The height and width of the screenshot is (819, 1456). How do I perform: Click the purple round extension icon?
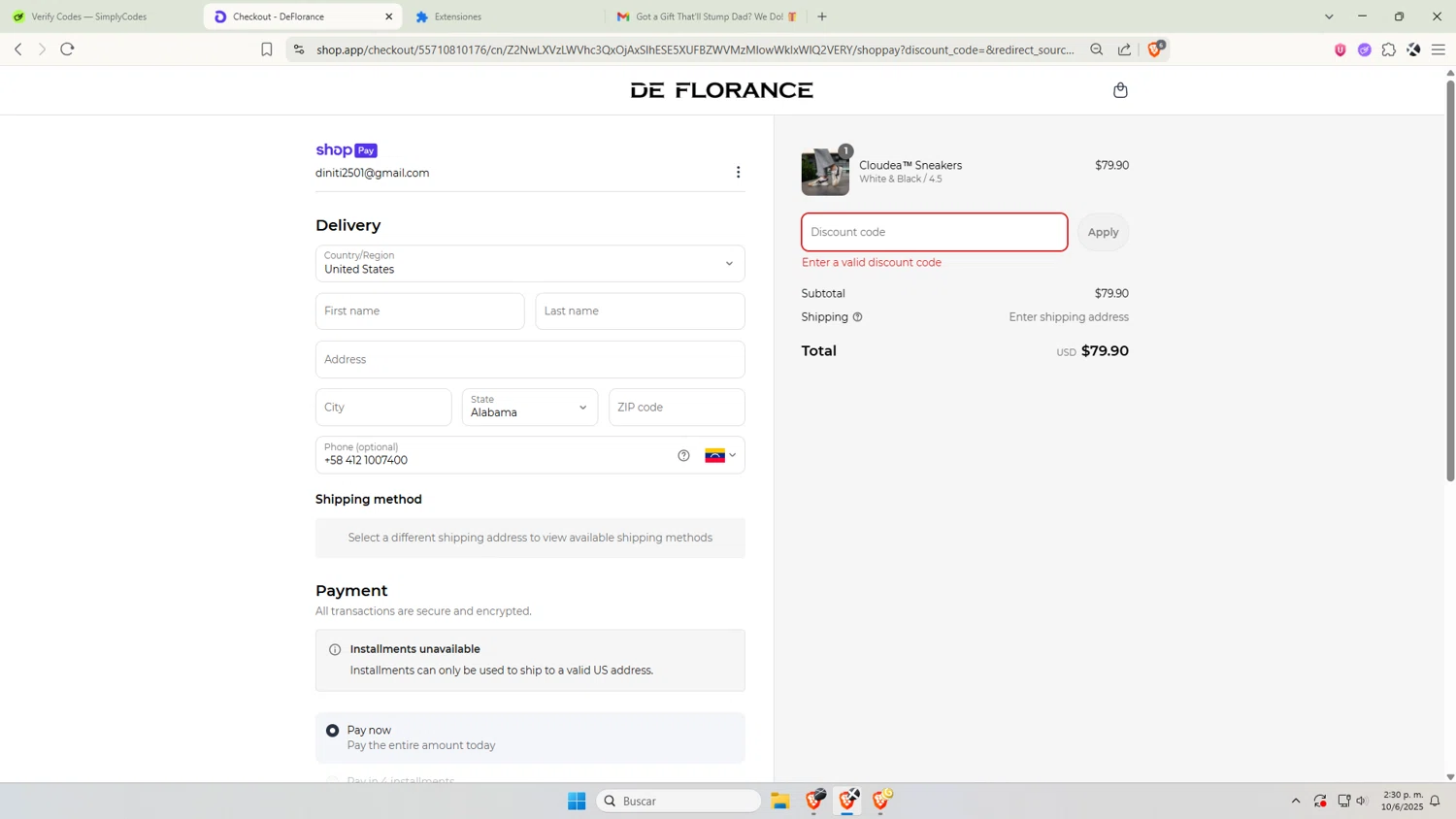1365,49
